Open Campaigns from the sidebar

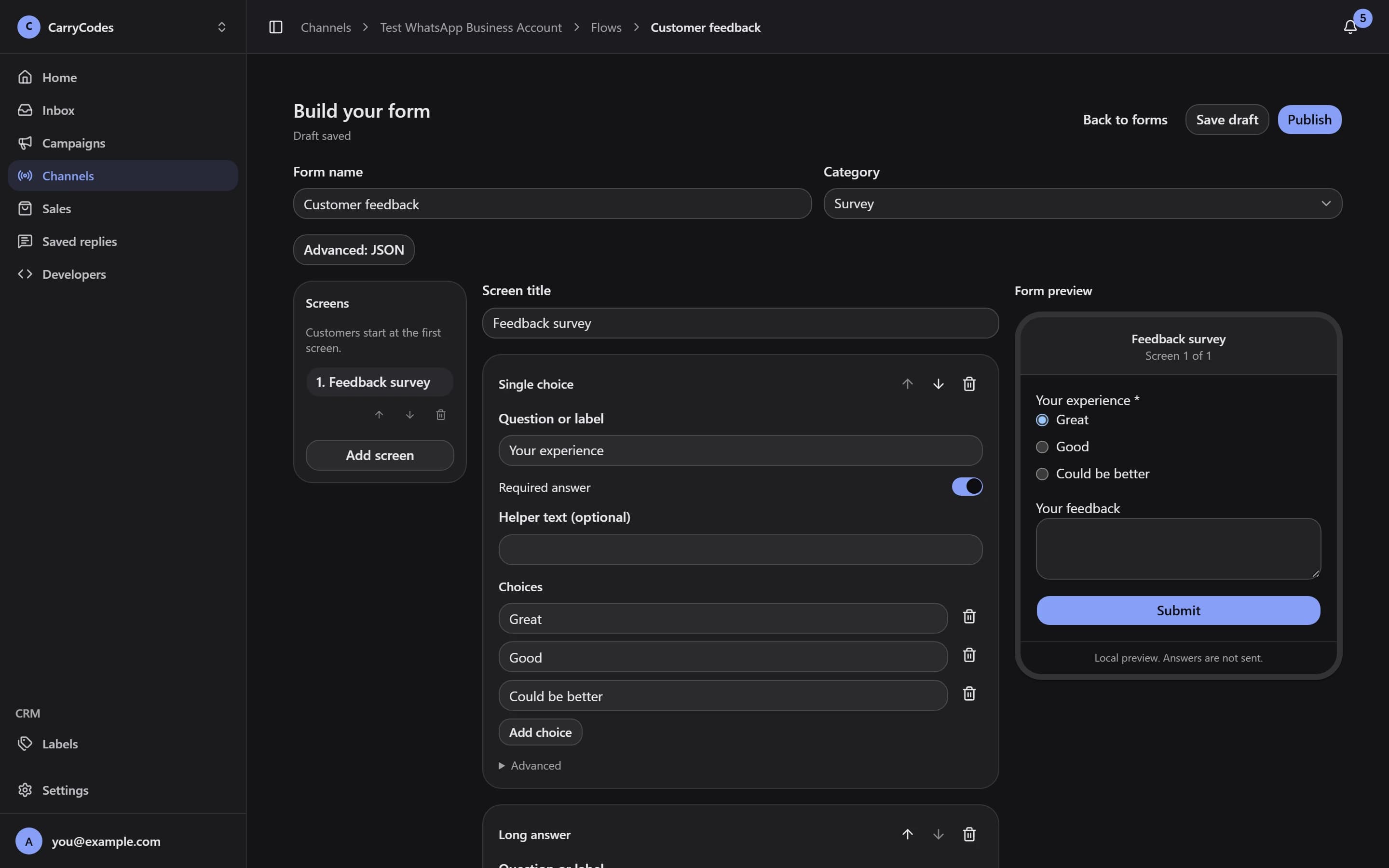123,143
